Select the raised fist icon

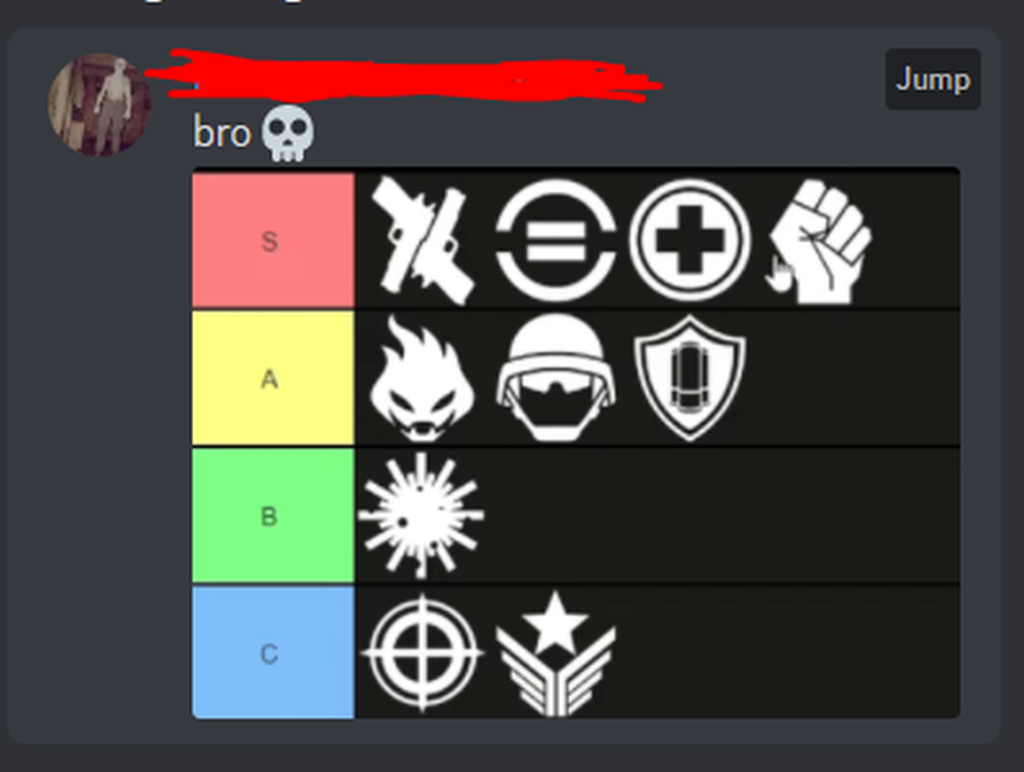pyautogui.click(x=820, y=242)
